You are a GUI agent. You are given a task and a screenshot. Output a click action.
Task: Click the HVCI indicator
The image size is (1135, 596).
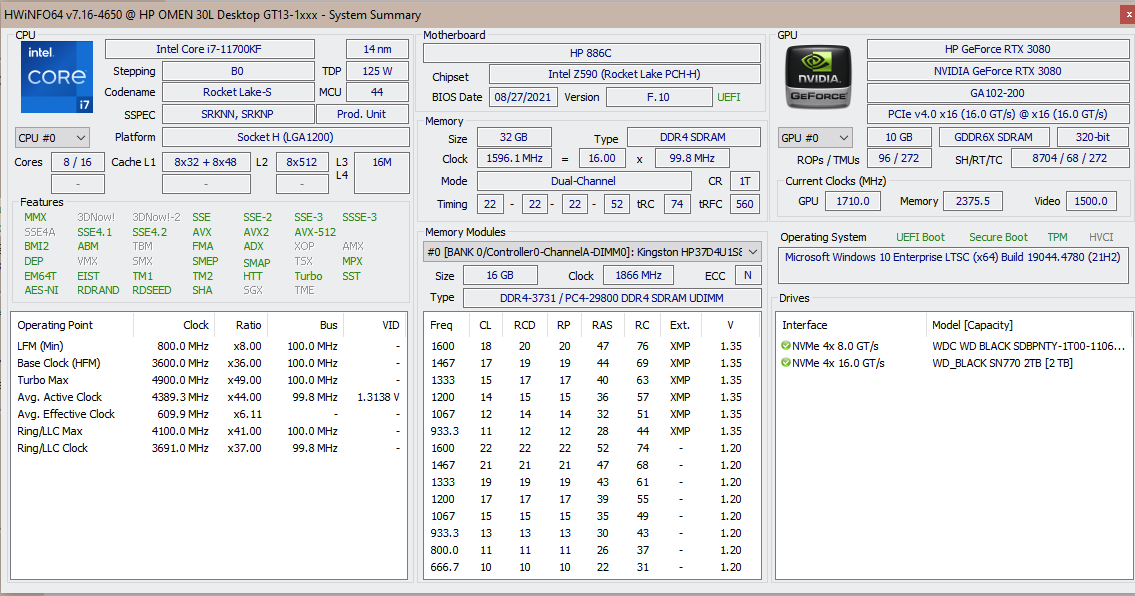pos(1101,237)
